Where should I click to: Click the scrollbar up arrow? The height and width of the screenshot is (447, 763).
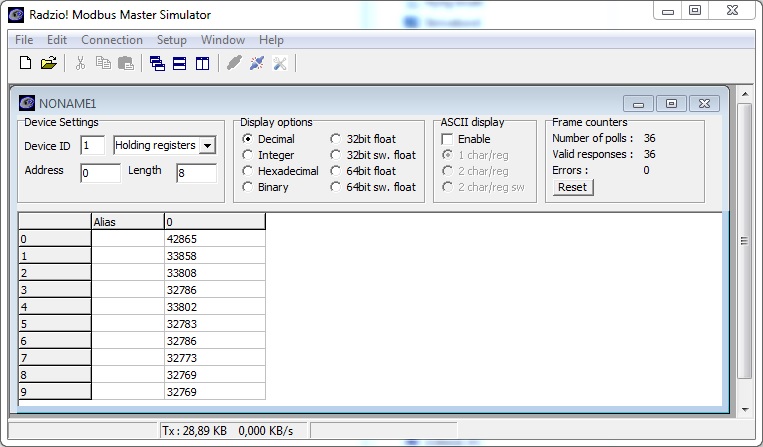click(745, 93)
